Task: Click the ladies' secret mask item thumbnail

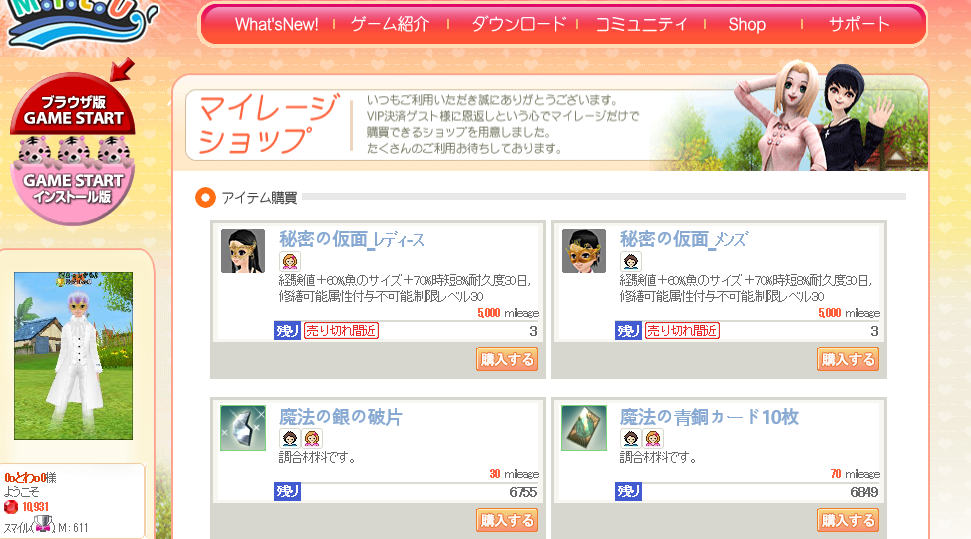Action: point(243,251)
